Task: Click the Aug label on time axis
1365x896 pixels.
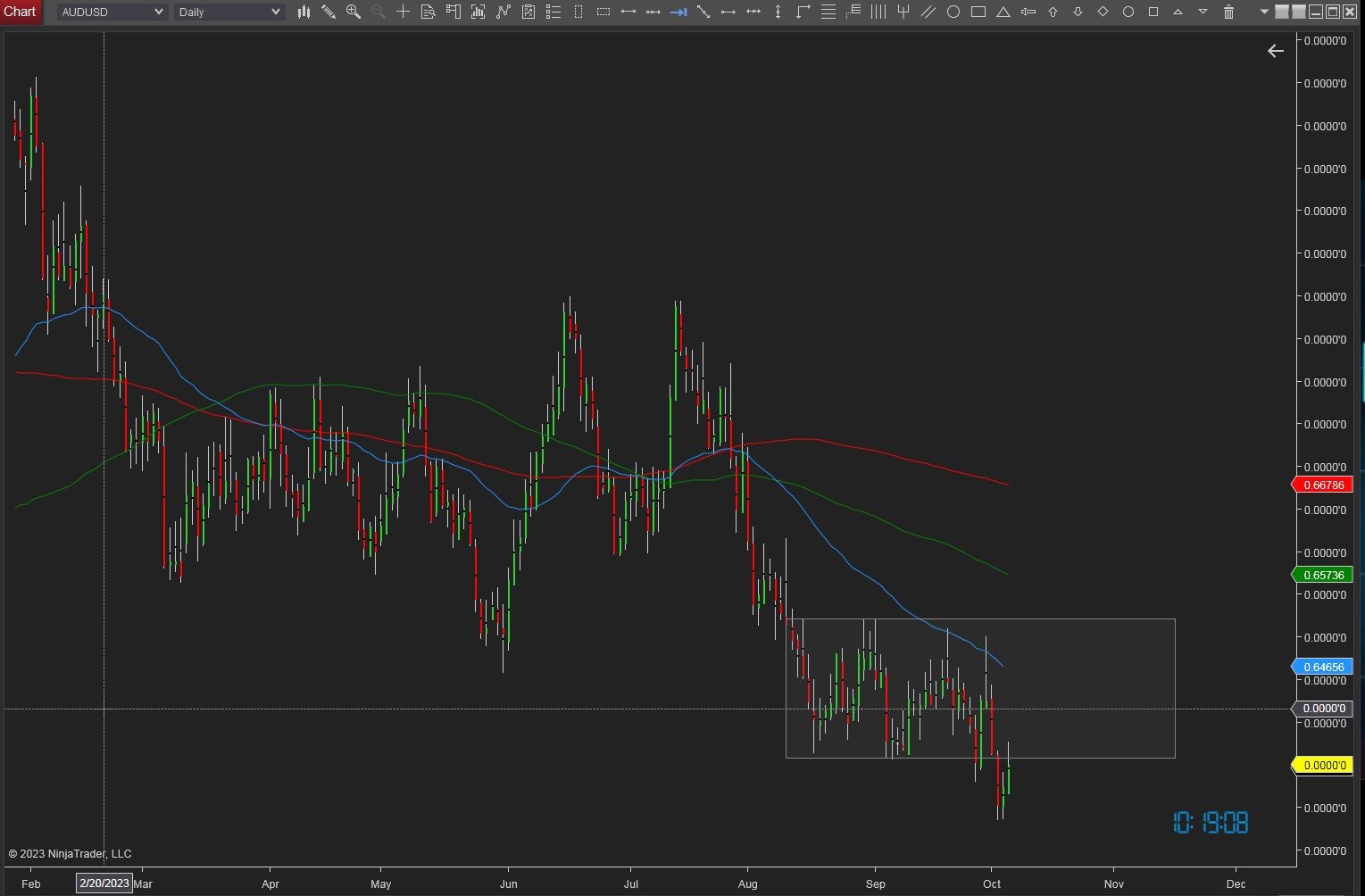Action: 748,884
